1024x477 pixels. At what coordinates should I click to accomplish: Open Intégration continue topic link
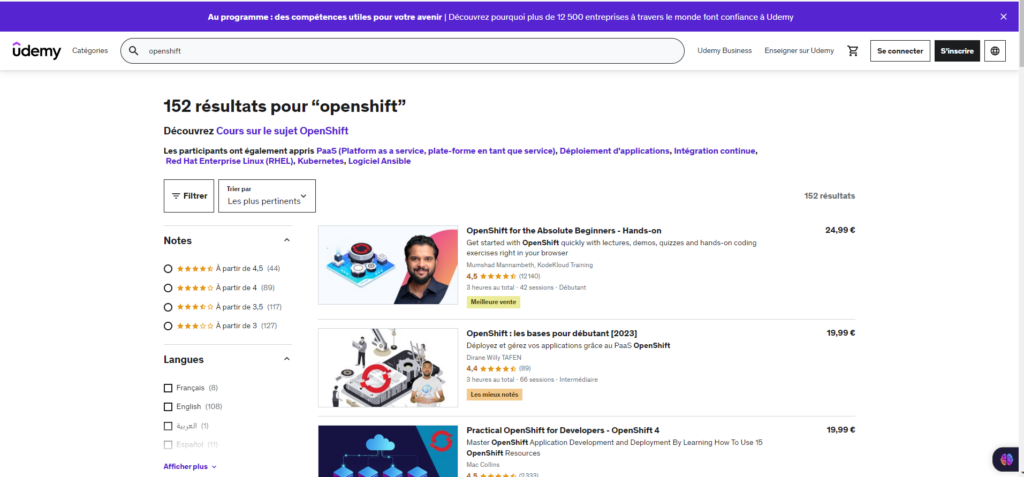point(715,151)
